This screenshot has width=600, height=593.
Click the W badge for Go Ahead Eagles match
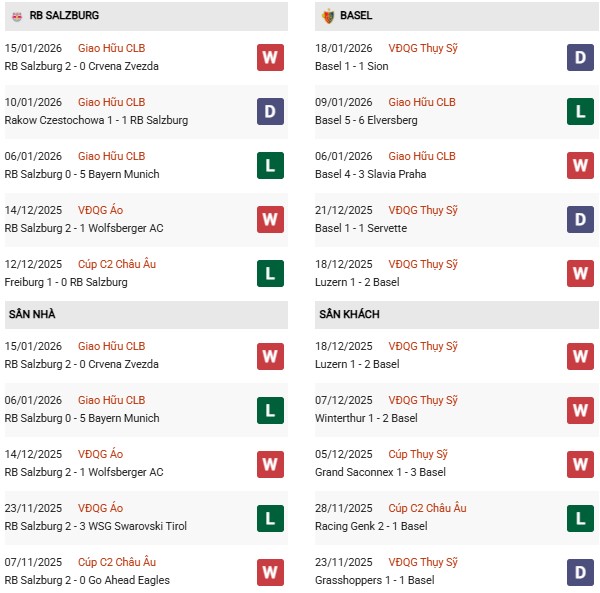pyautogui.click(x=270, y=571)
